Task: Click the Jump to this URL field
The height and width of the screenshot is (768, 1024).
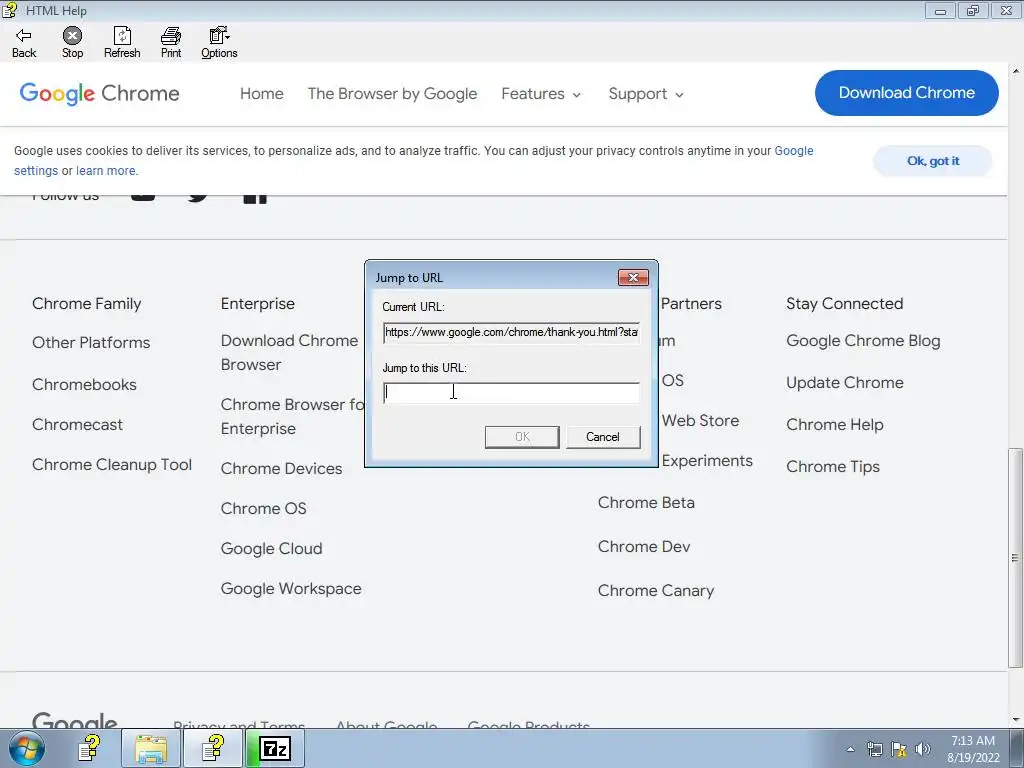Action: pyautogui.click(x=511, y=392)
